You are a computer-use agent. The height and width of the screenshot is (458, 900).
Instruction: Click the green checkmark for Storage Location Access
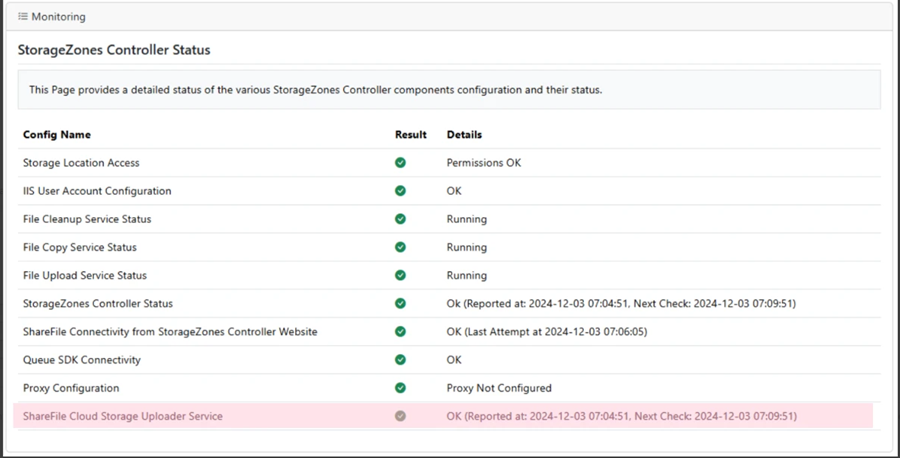400,162
